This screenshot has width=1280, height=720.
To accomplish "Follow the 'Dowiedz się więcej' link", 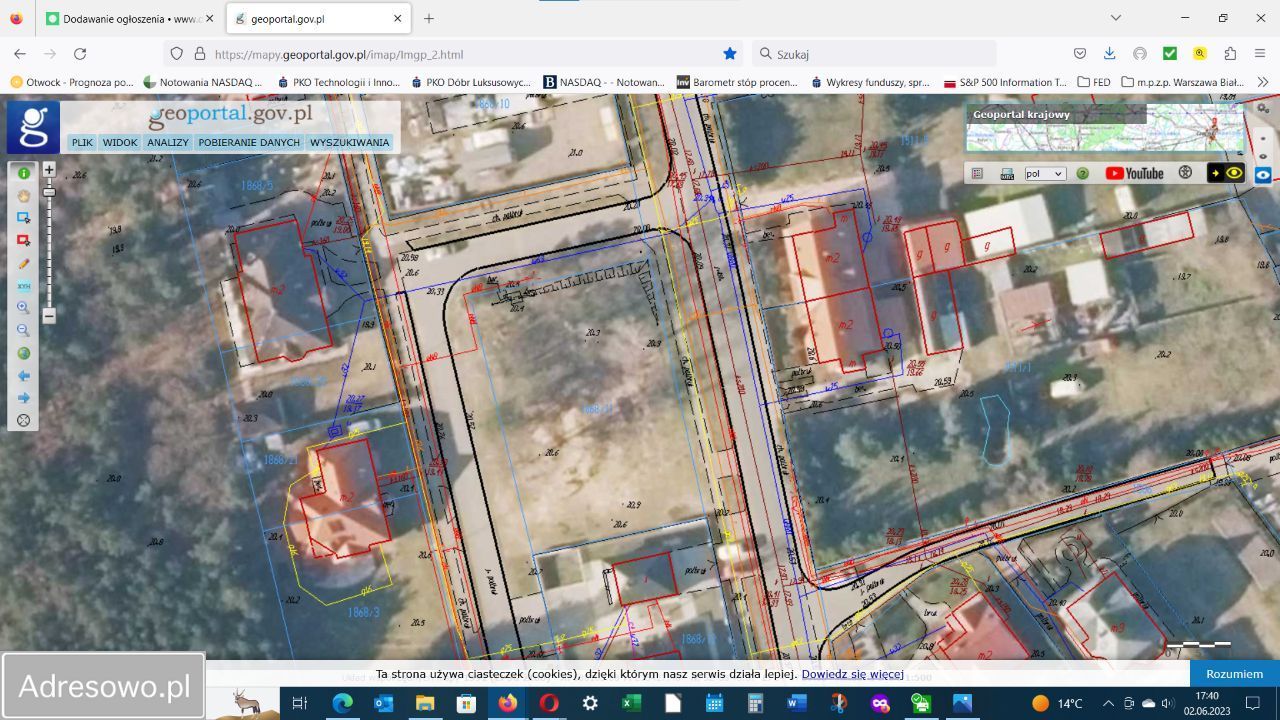I will tap(852, 675).
